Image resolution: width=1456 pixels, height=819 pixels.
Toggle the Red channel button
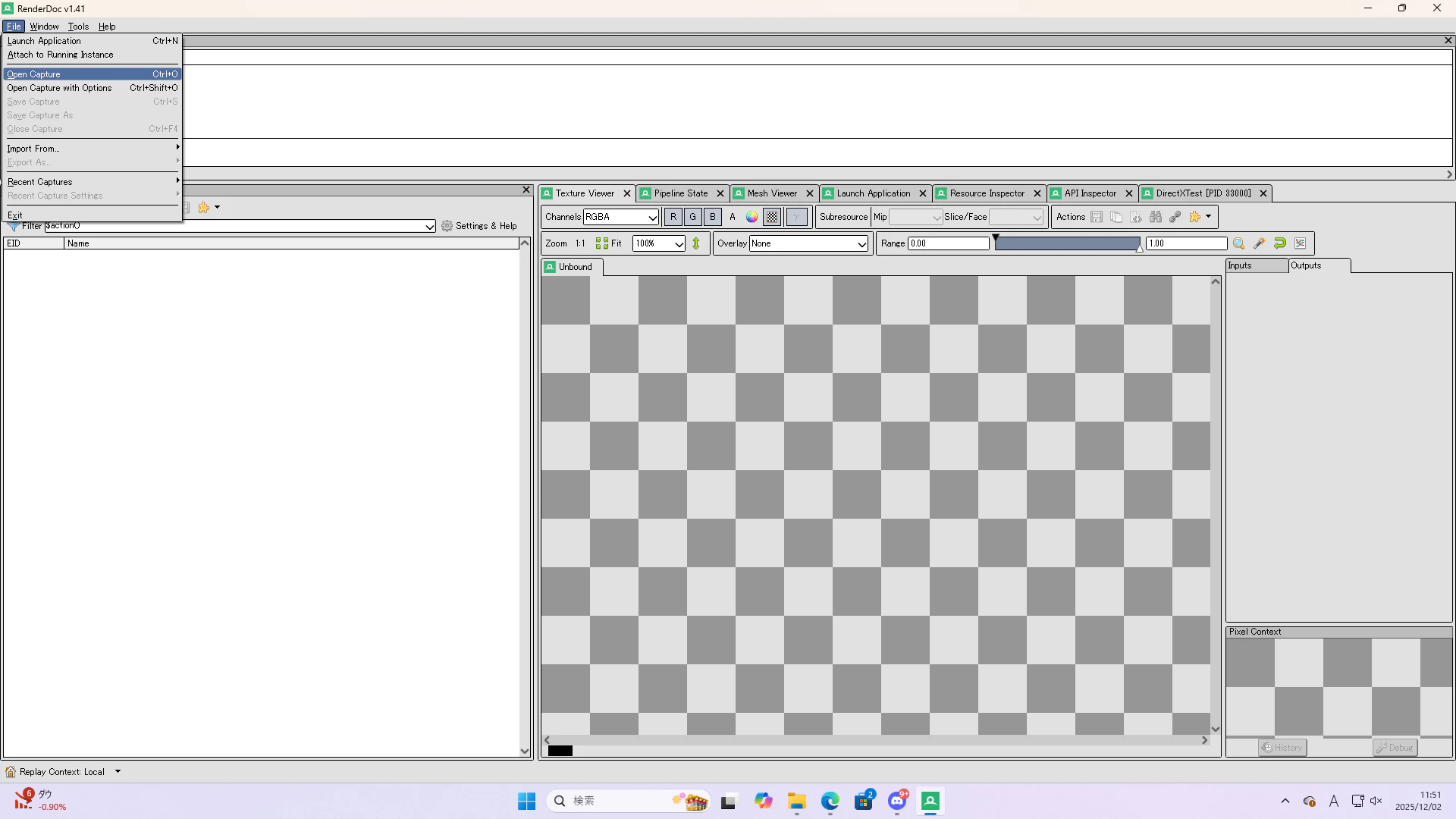[x=673, y=217]
